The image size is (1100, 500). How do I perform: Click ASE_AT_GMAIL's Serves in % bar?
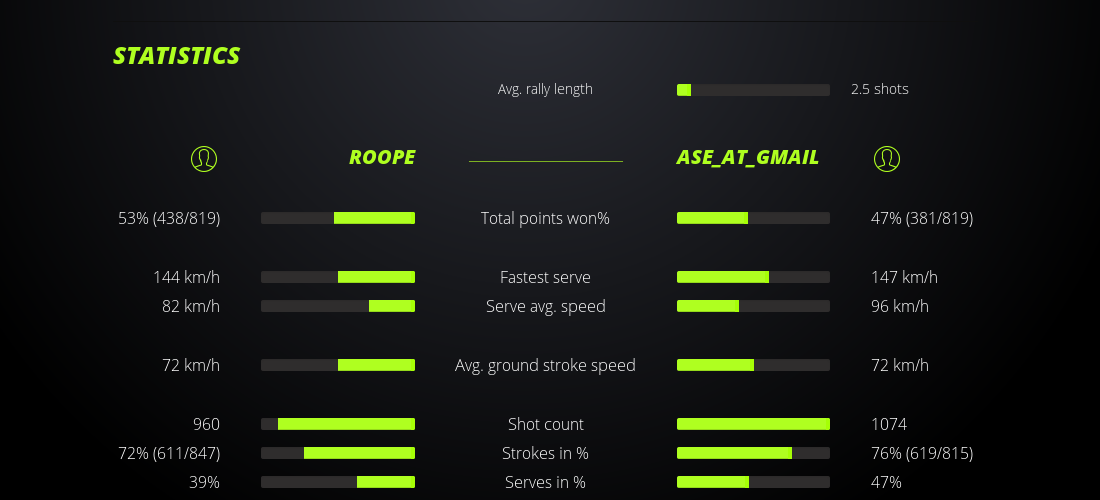753,482
